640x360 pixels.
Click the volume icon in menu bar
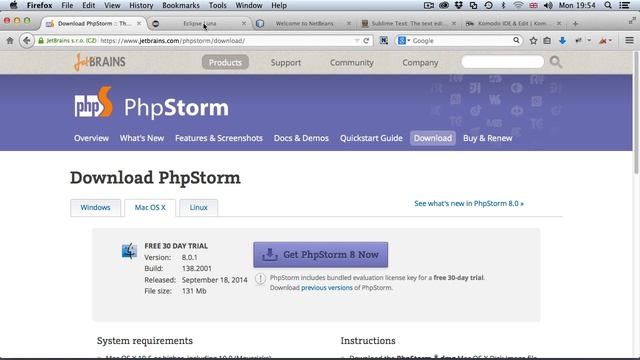coord(548,5)
